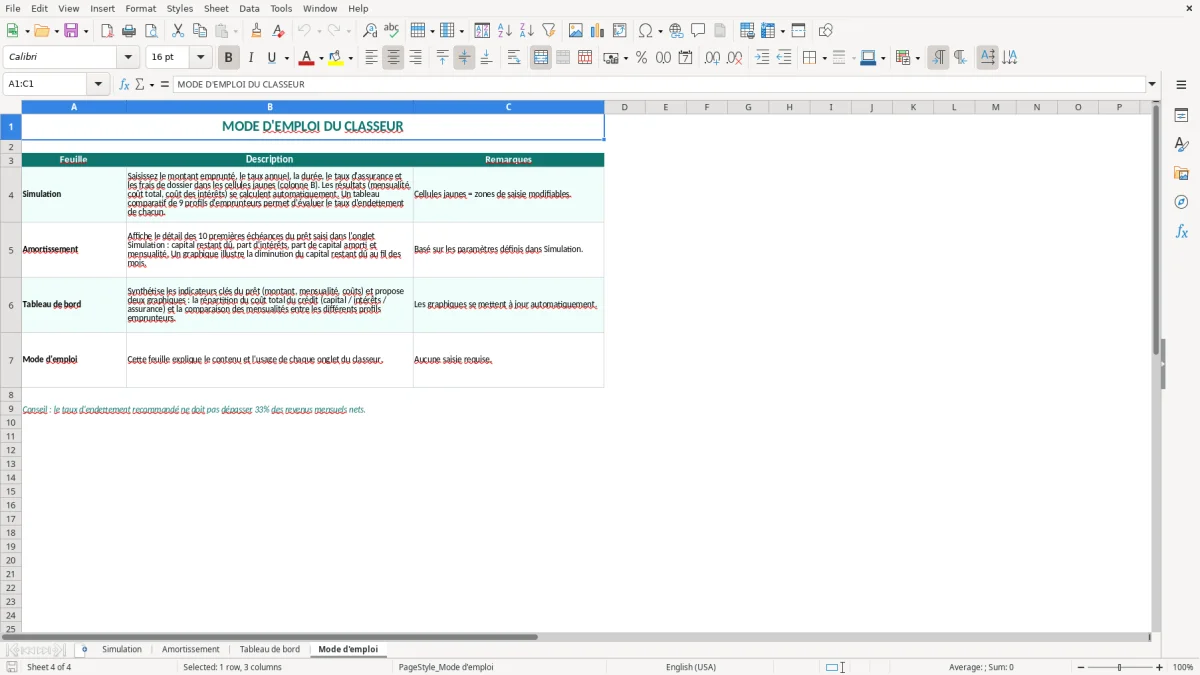Toggle Bold formatting
The height and width of the screenshot is (675, 1200).
(229, 58)
